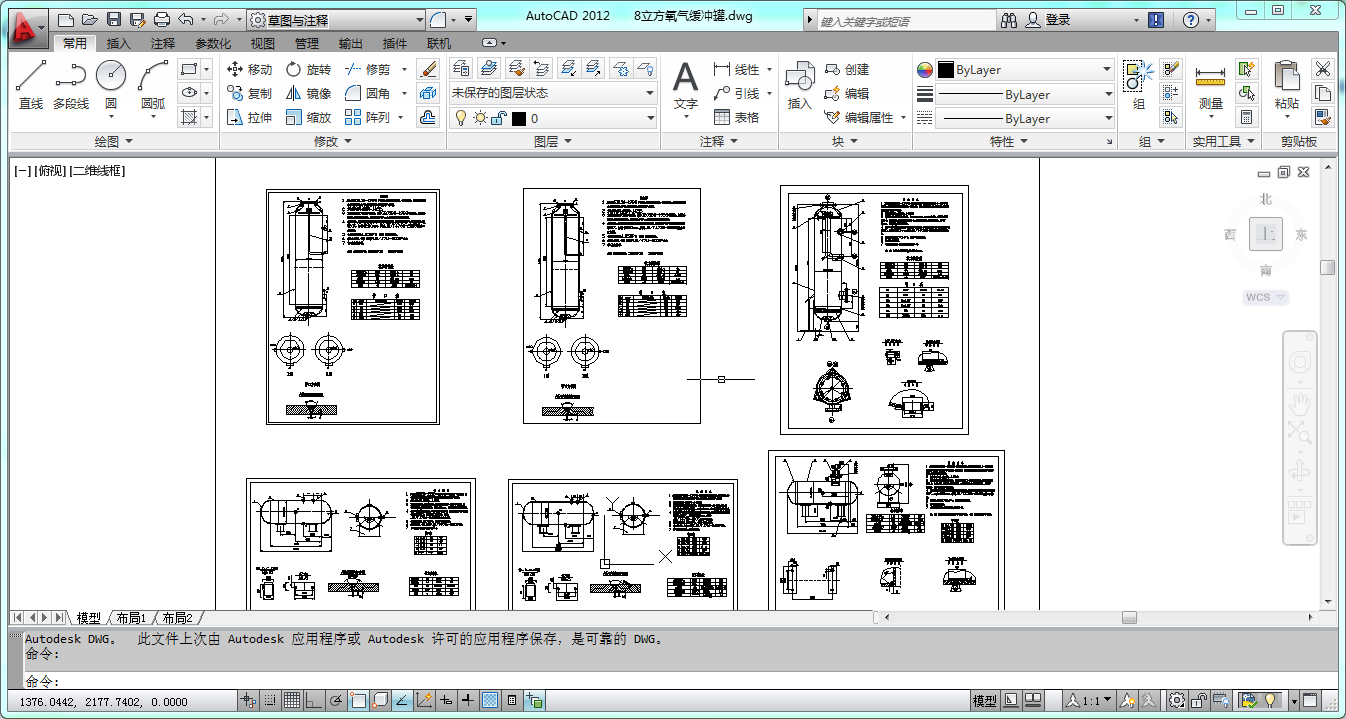Expand the 绘图 panel
The width and height of the screenshot is (1346, 719).
pyautogui.click(x=113, y=142)
